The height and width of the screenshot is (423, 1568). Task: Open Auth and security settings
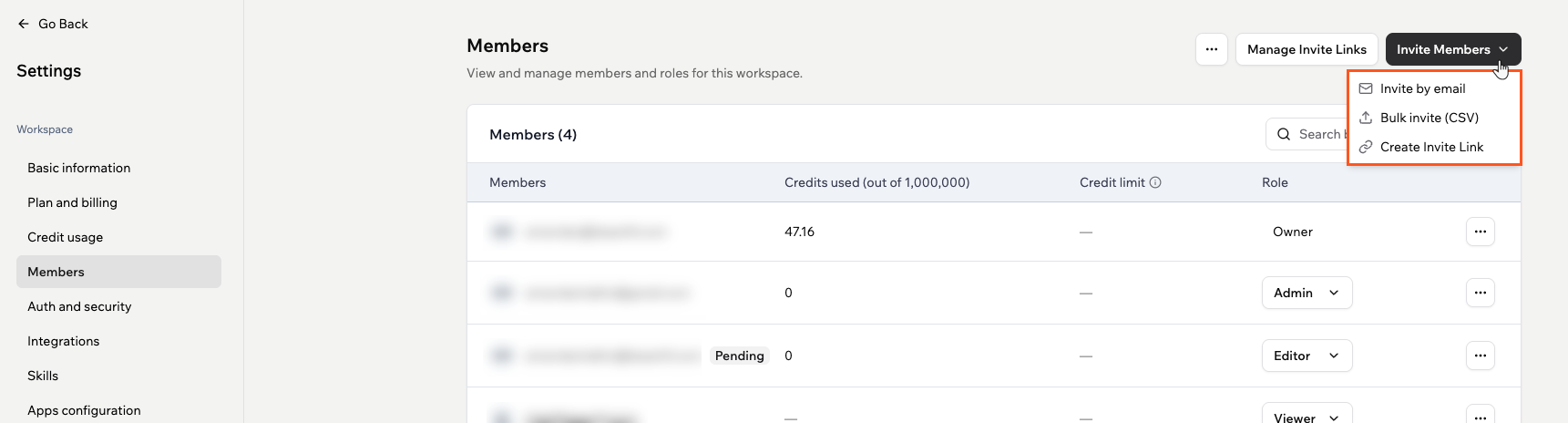pos(118,306)
